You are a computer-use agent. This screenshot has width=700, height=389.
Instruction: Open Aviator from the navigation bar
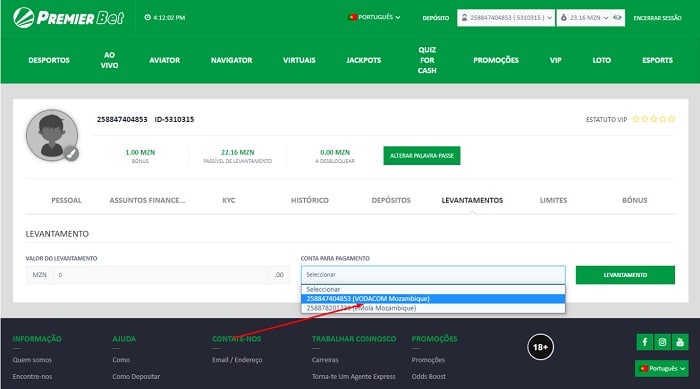[x=165, y=60]
